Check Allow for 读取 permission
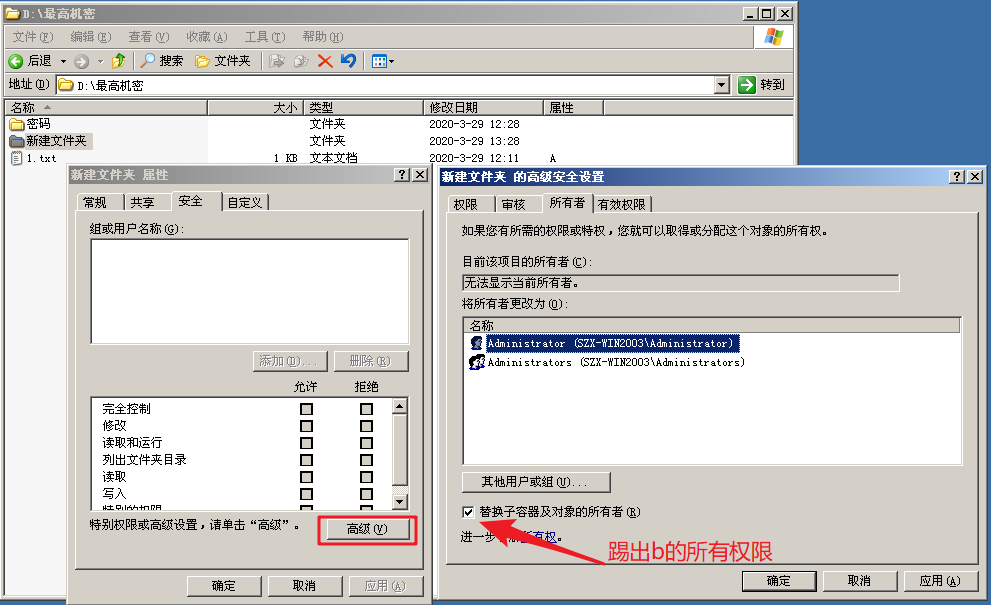The image size is (991, 605). (x=307, y=477)
